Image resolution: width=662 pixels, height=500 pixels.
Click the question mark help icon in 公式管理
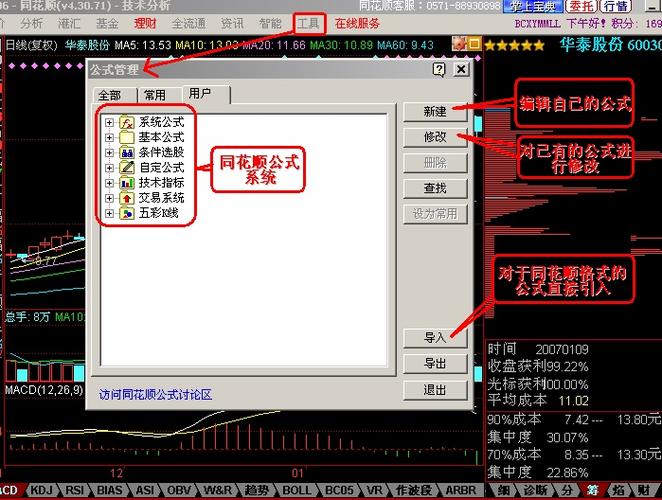439,69
